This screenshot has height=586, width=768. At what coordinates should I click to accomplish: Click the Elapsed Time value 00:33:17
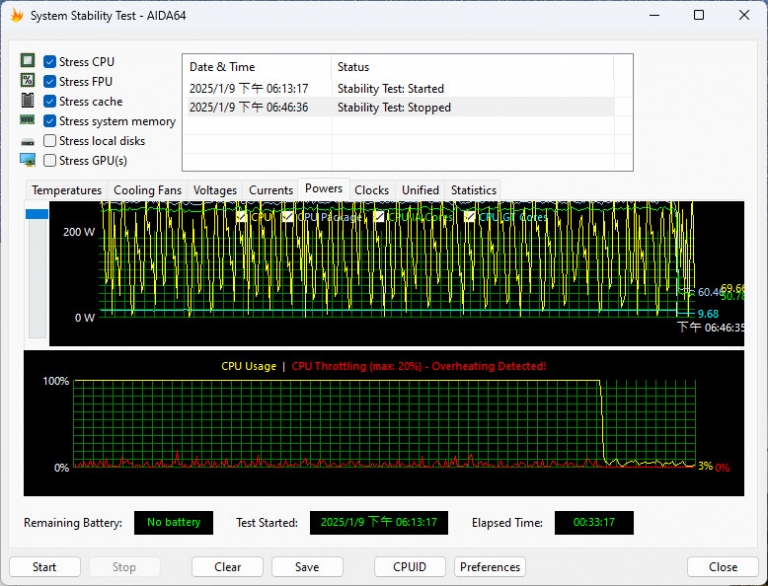(594, 522)
